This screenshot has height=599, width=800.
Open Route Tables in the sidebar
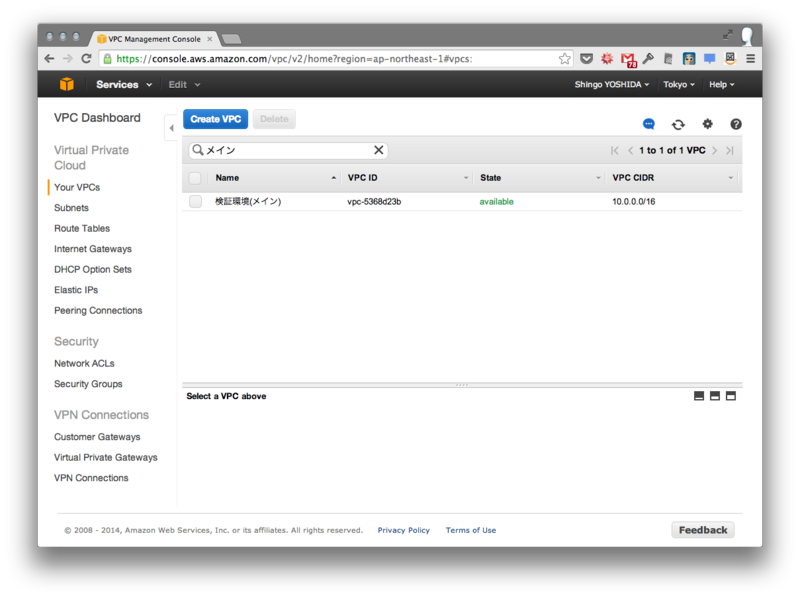click(x=82, y=228)
